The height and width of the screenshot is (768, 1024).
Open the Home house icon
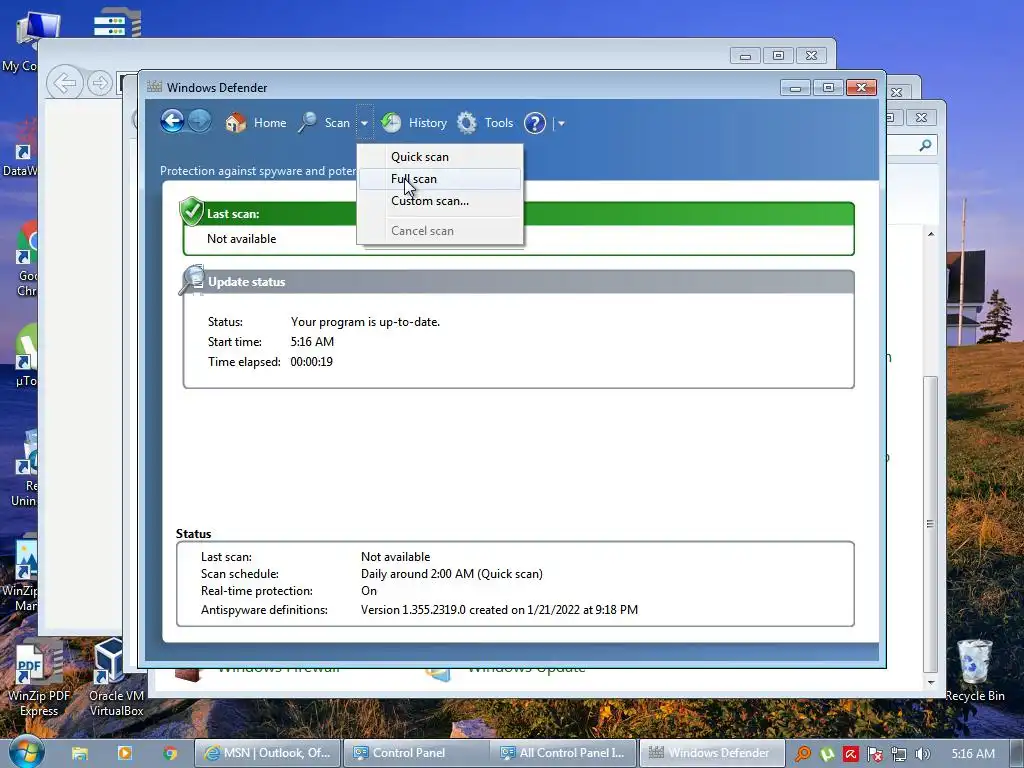click(235, 122)
